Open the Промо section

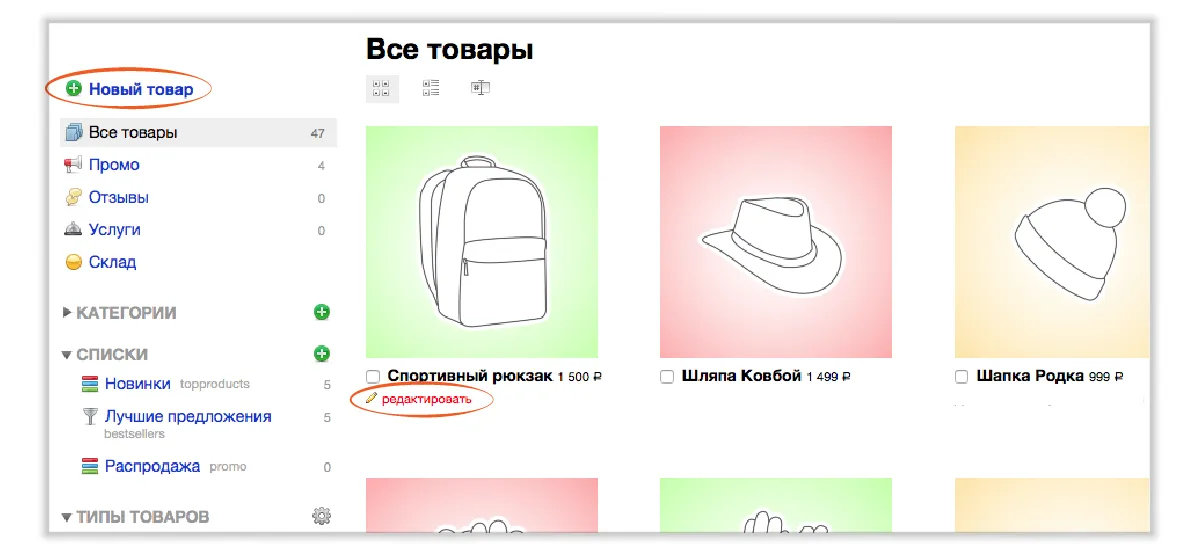pos(114,165)
